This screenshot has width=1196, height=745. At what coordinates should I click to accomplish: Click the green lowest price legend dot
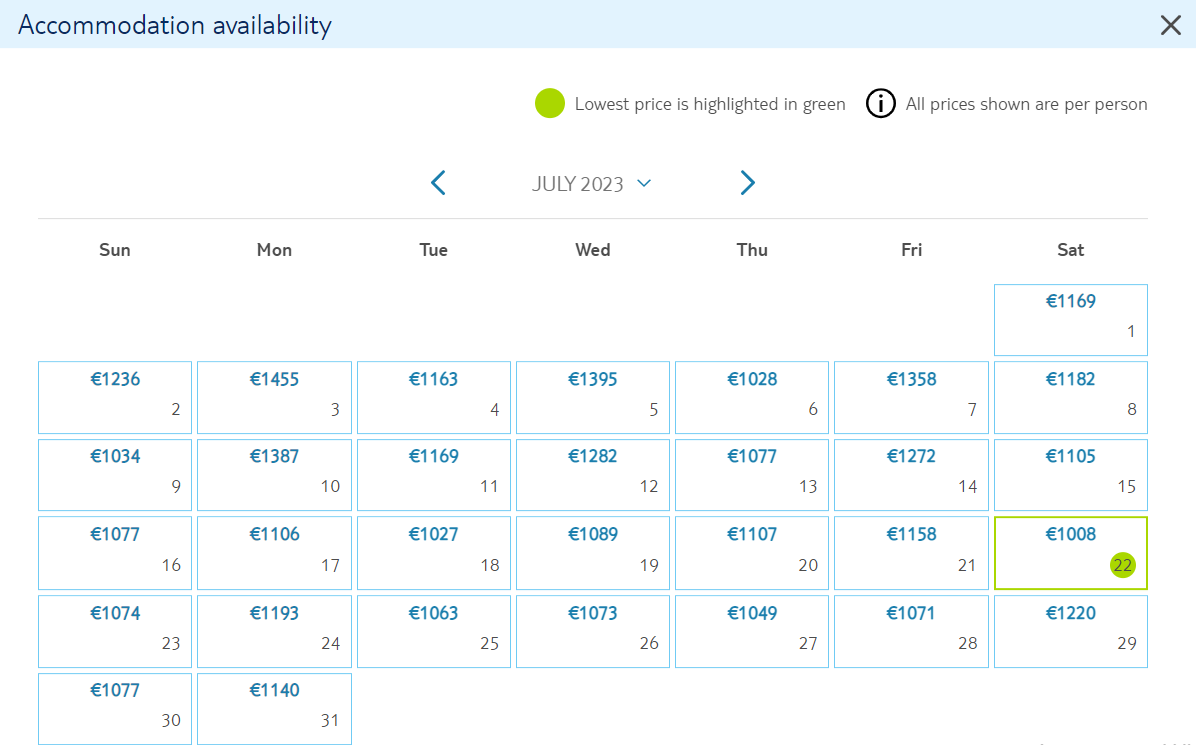[x=549, y=104]
